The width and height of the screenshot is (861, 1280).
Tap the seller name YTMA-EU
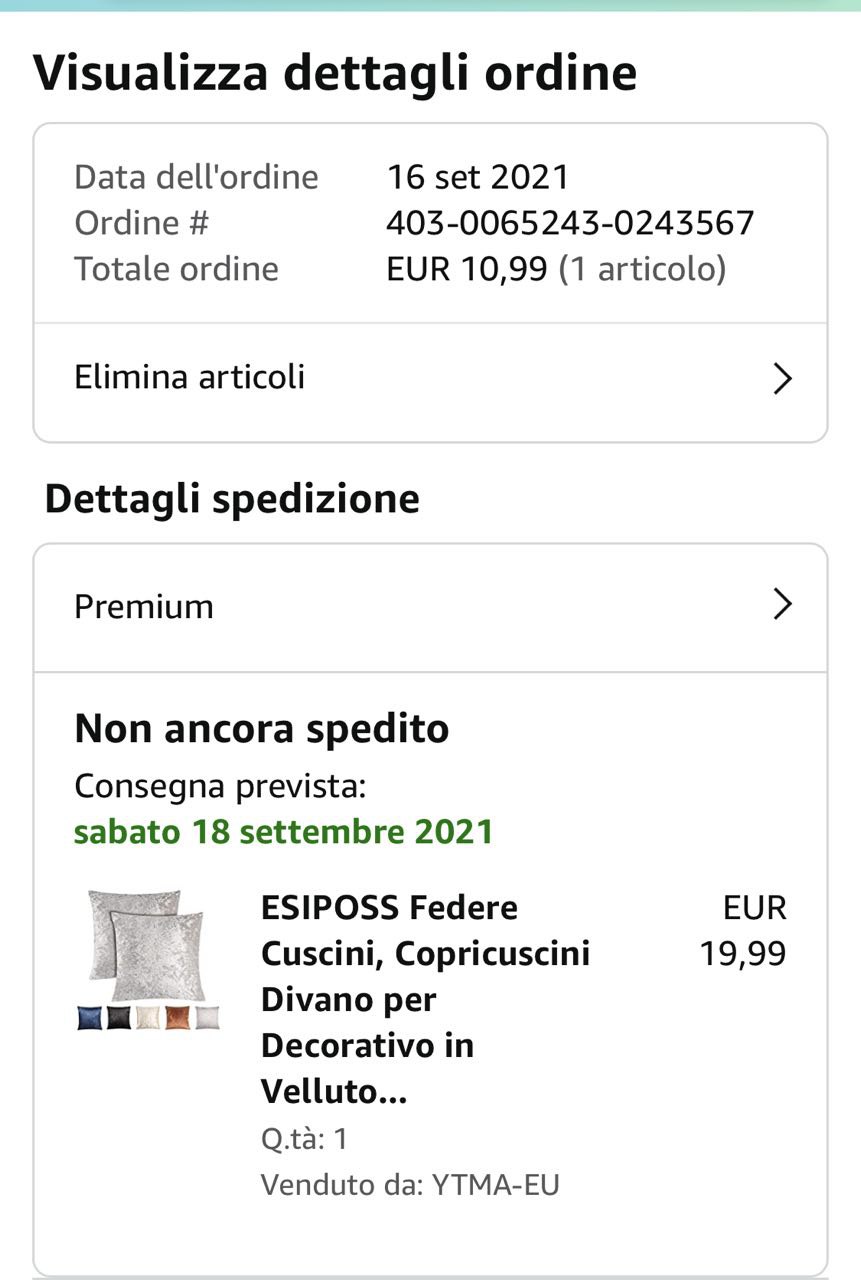click(495, 1185)
